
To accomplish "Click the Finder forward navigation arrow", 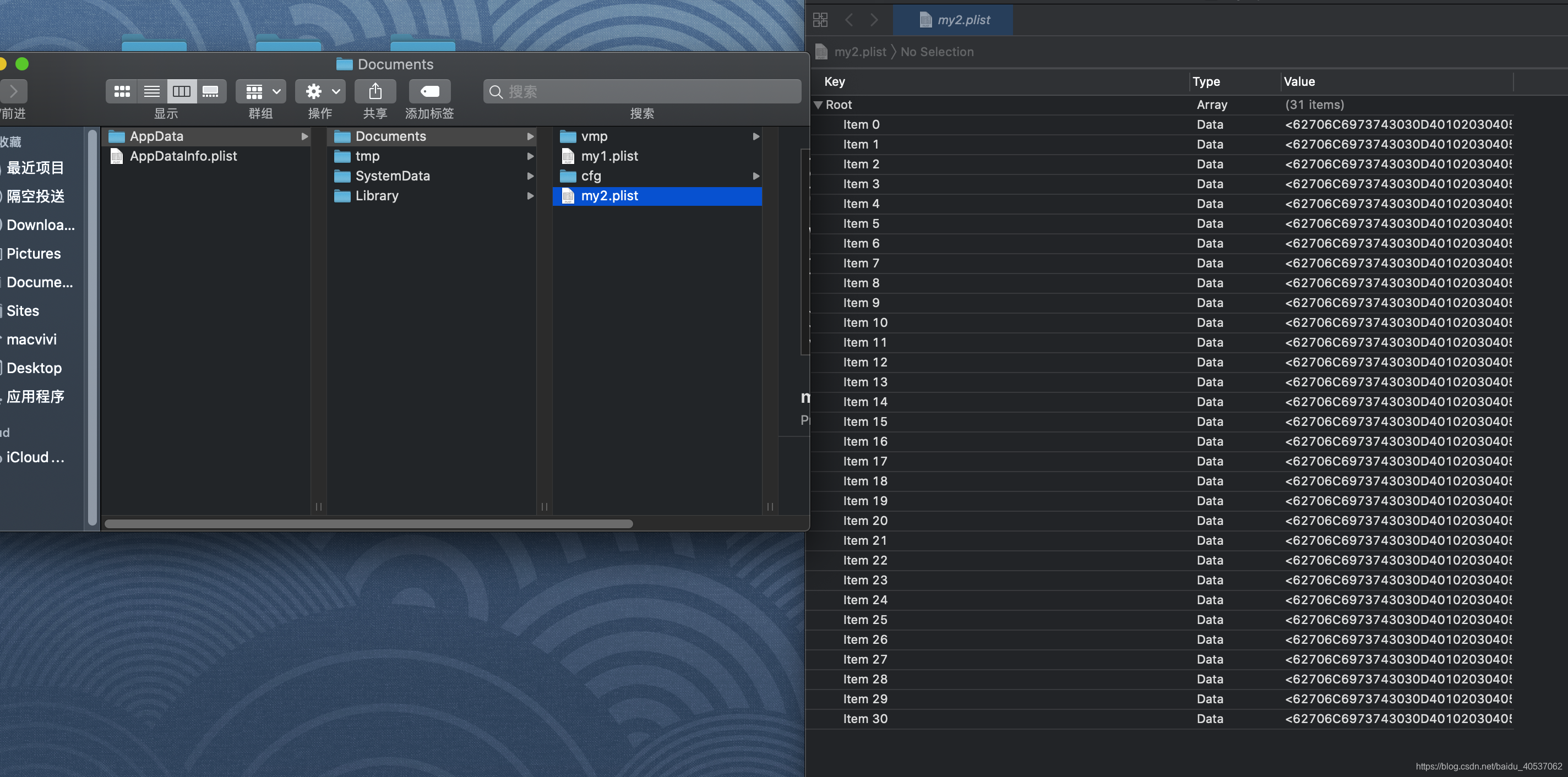I will click(13, 91).
